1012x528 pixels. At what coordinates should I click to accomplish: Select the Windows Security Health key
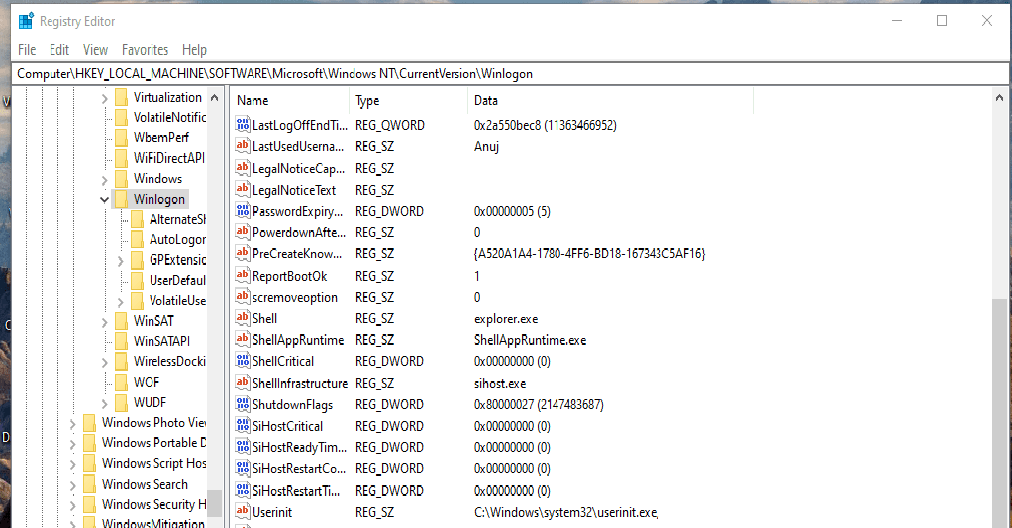tap(154, 504)
